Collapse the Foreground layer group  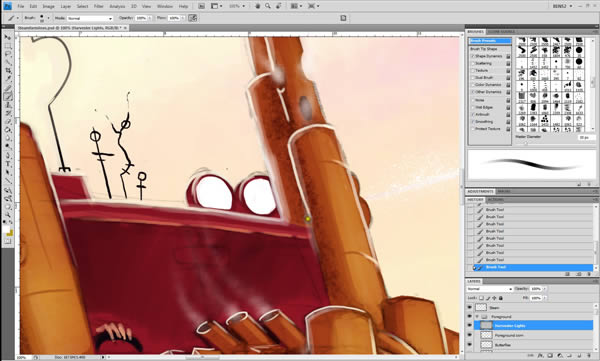477,317
